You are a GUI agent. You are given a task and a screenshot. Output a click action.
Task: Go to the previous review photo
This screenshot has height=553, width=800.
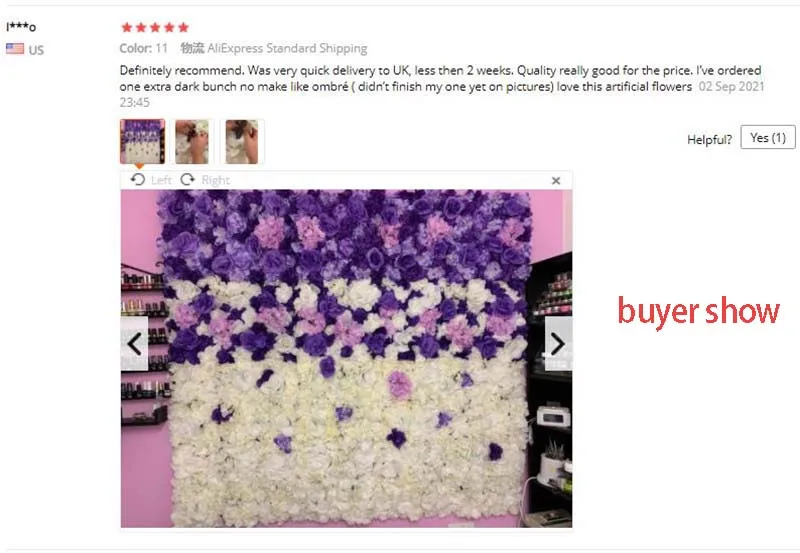[135, 343]
